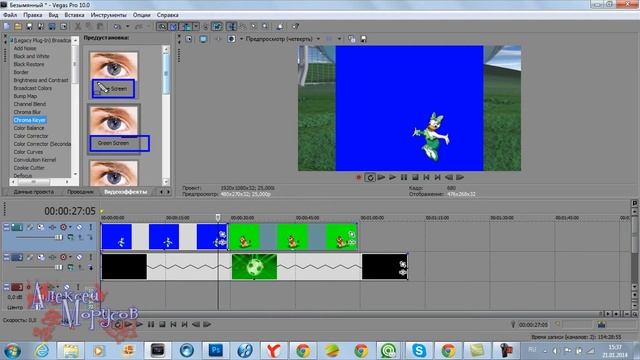Click the Stop button under the preview
Viewport: 640px width, 360px height.
click(415, 178)
